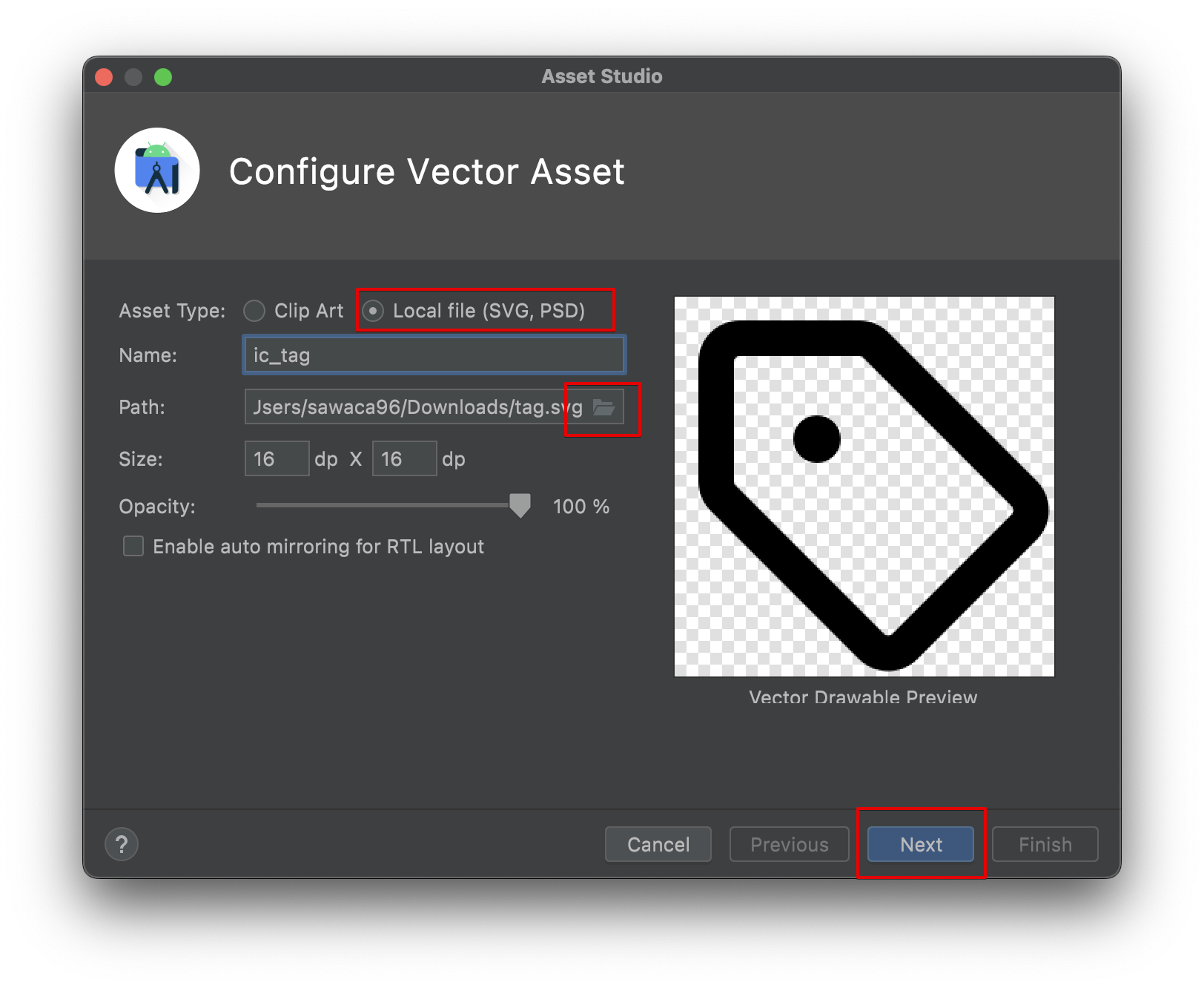Click the height size field after 'X'

click(404, 459)
